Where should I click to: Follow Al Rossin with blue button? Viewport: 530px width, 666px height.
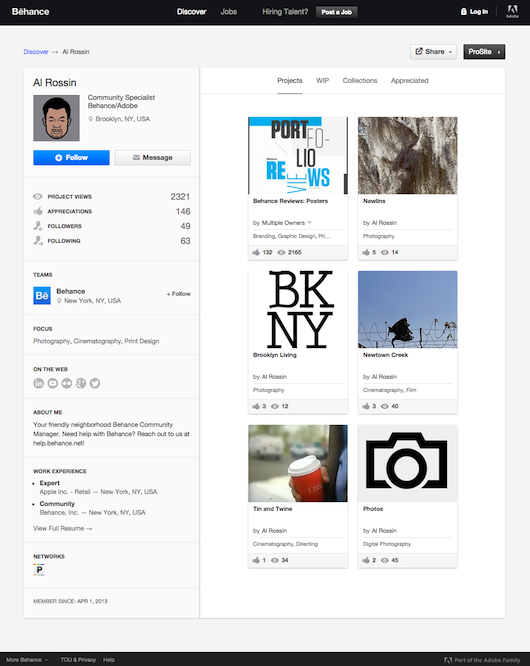point(71,158)
